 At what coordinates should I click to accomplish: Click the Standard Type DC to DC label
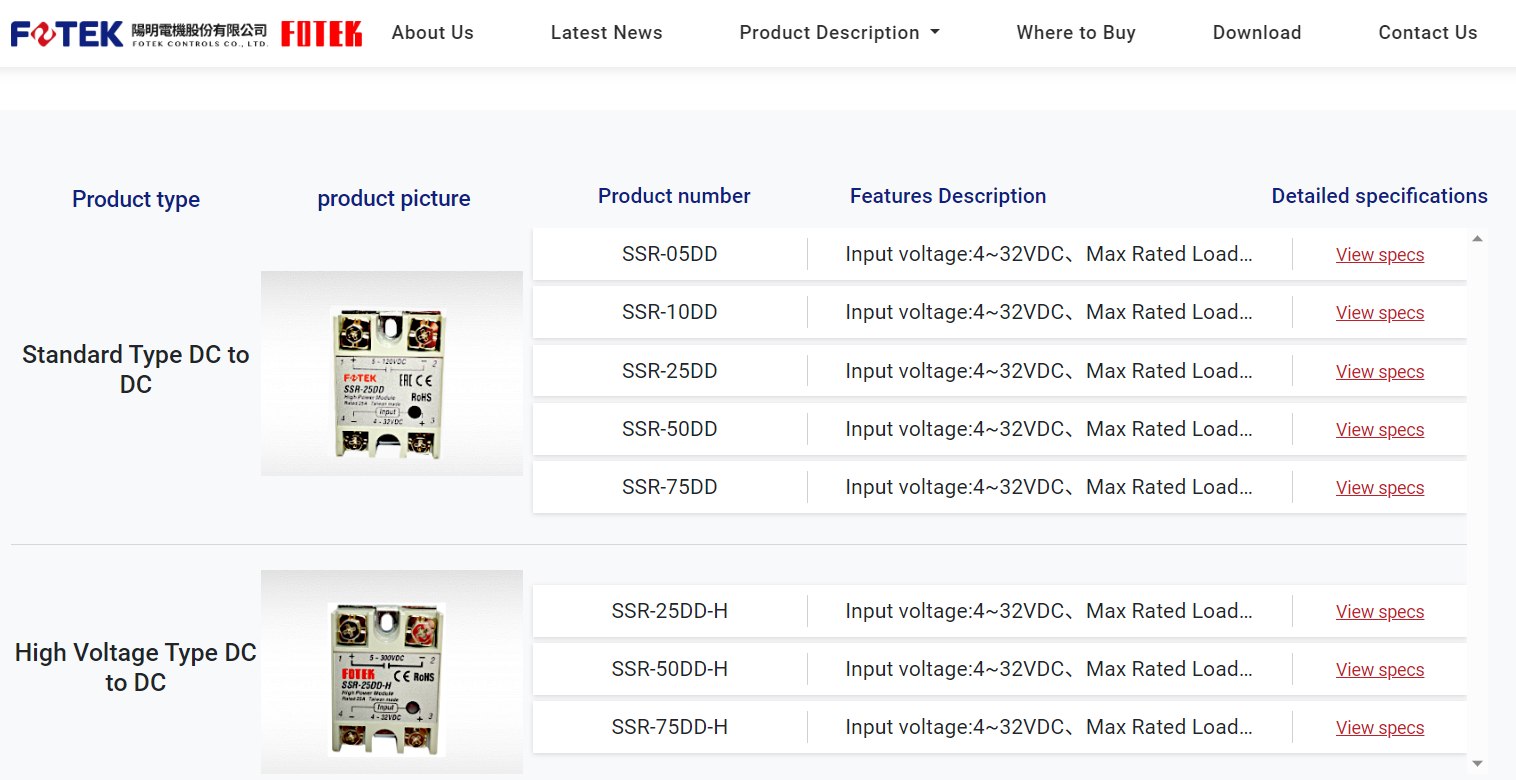pos(136,370)
